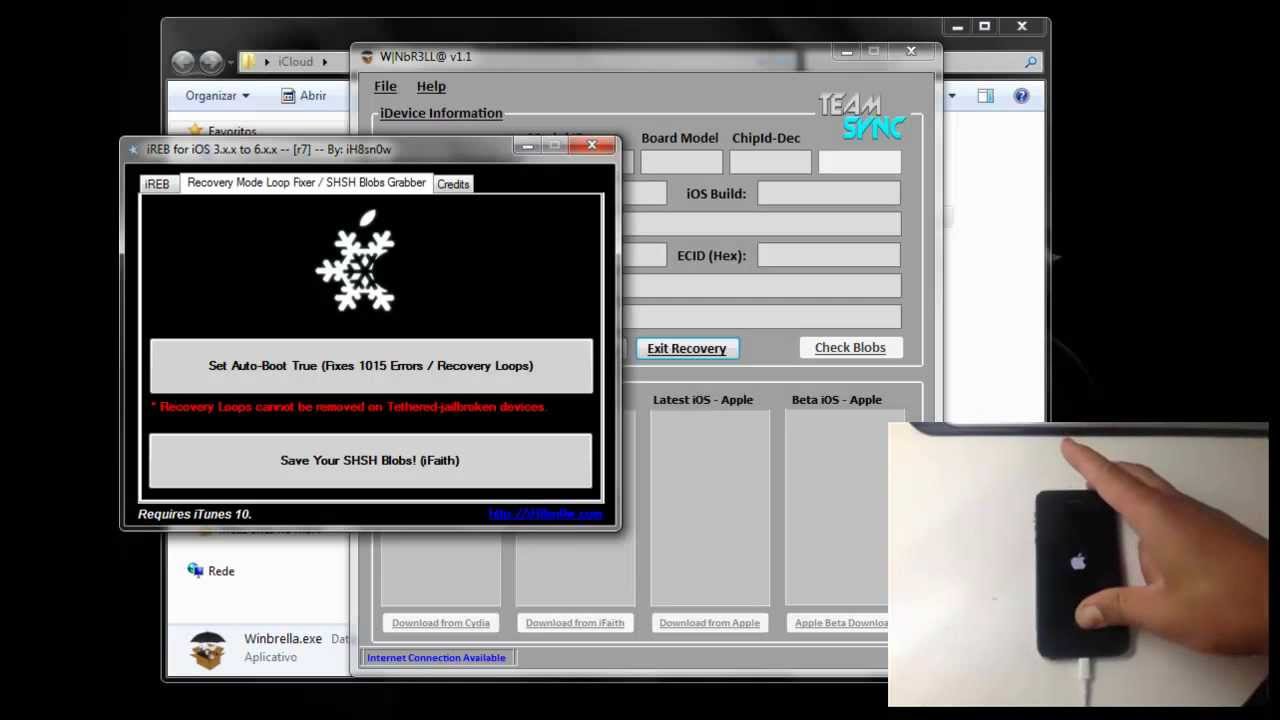Select Recovery Mode Loop Fixer / SHSH Blobs tab
Image resolution: width=1280 pixels, height=720 pixels.
coord(306,183)
